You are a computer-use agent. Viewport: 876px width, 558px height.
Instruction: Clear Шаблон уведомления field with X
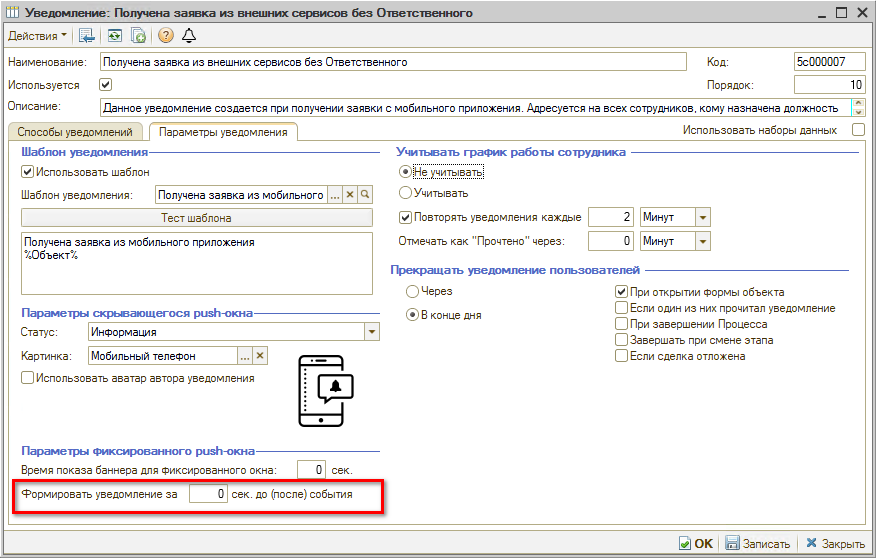350,195
